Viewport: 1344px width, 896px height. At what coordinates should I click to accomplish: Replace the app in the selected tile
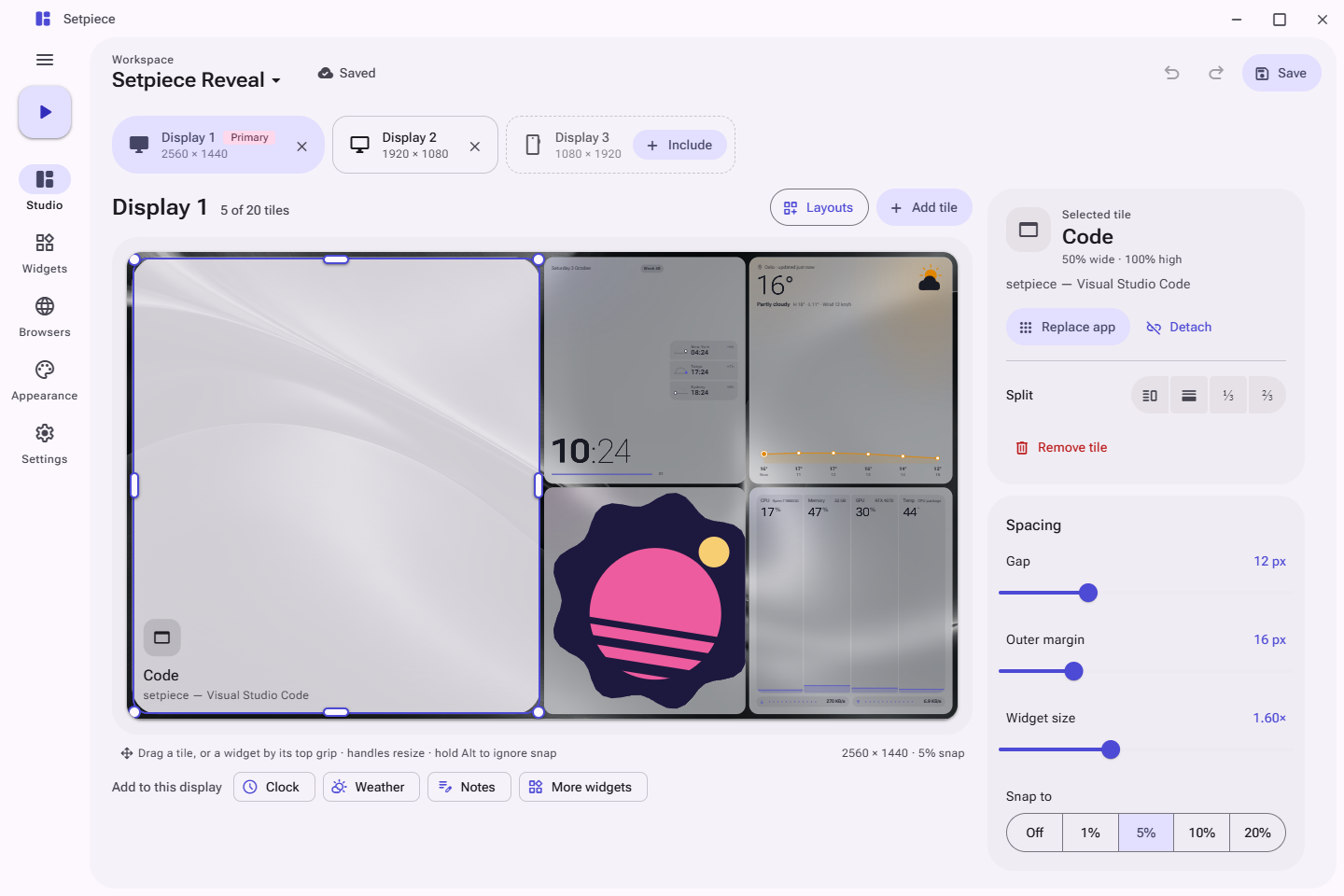(x=1068, y=327)
